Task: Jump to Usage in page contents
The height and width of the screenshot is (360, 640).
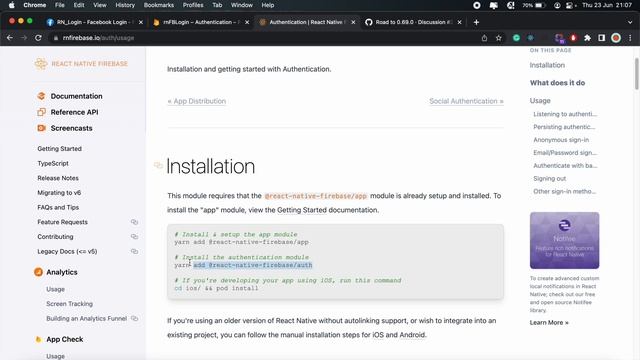Action: [540, 100]
